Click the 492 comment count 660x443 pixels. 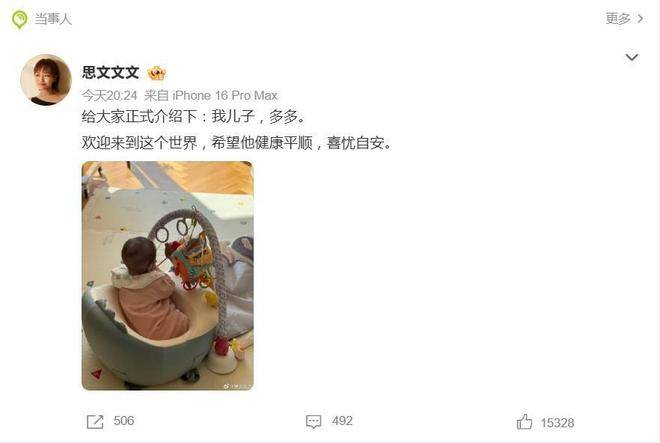[x=342, y=421]
